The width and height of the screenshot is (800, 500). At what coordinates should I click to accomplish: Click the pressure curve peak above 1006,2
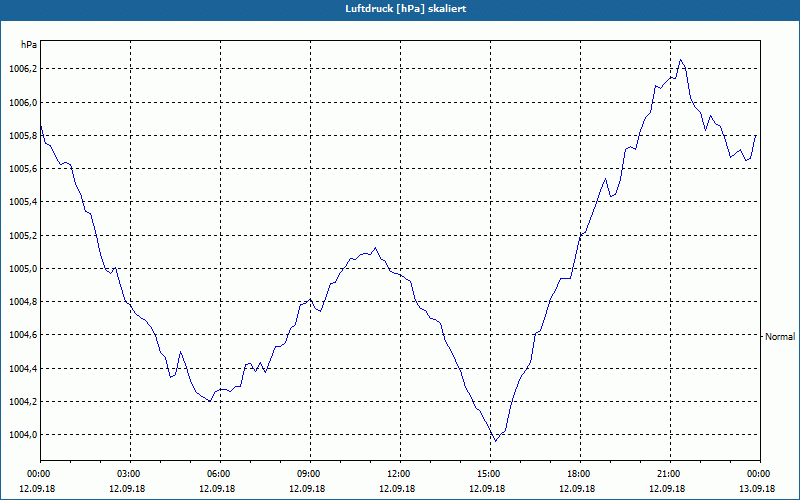click(x=680, y=60)
